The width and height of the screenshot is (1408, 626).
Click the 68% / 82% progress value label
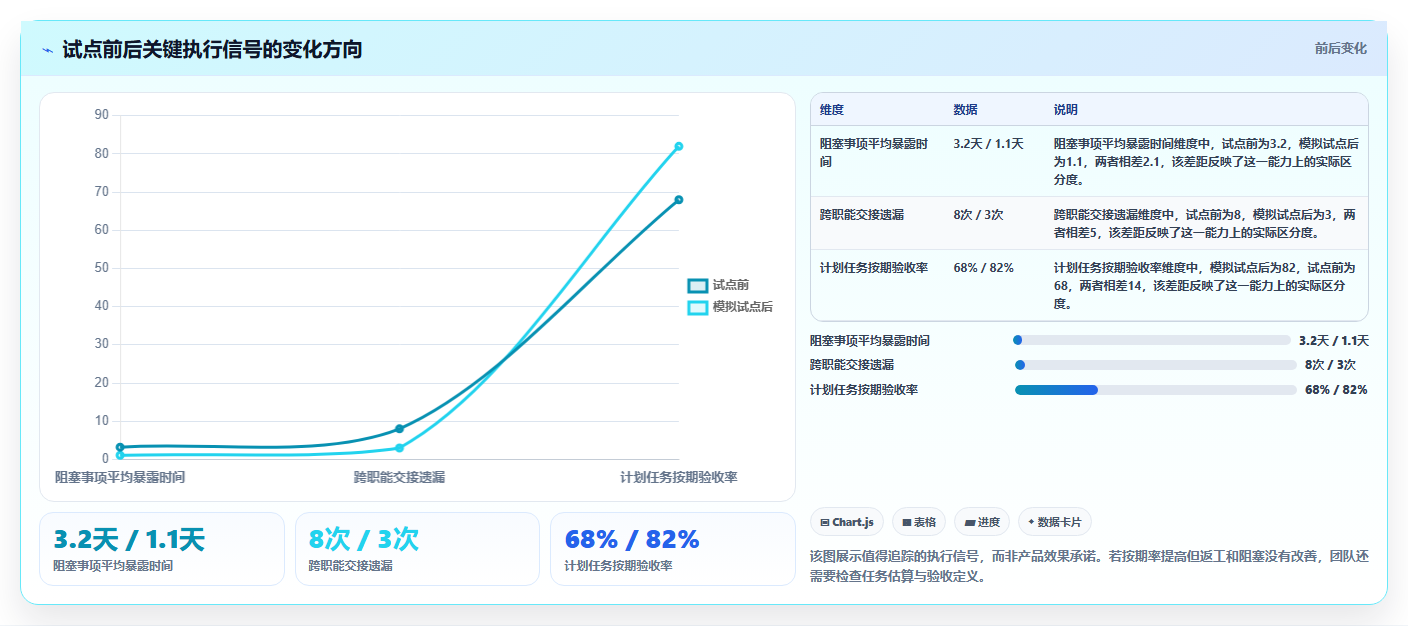tap(1336, 390)
